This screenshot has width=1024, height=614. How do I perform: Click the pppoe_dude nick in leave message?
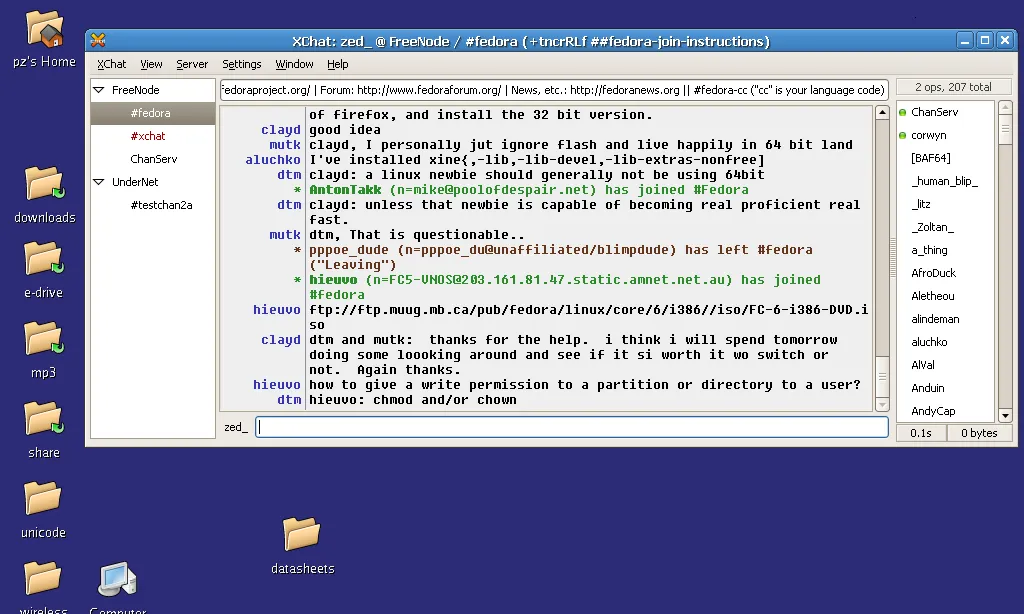[x=349, y=250]
